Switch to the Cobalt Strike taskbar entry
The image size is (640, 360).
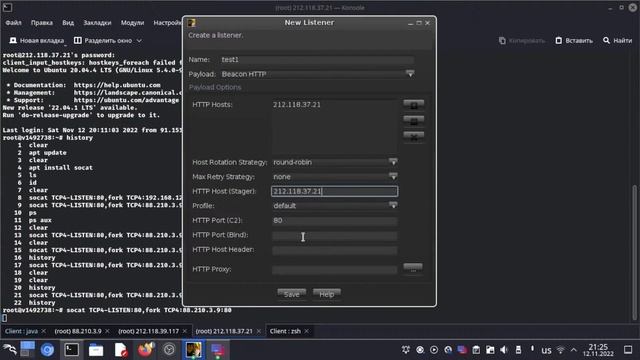[193, 350]
